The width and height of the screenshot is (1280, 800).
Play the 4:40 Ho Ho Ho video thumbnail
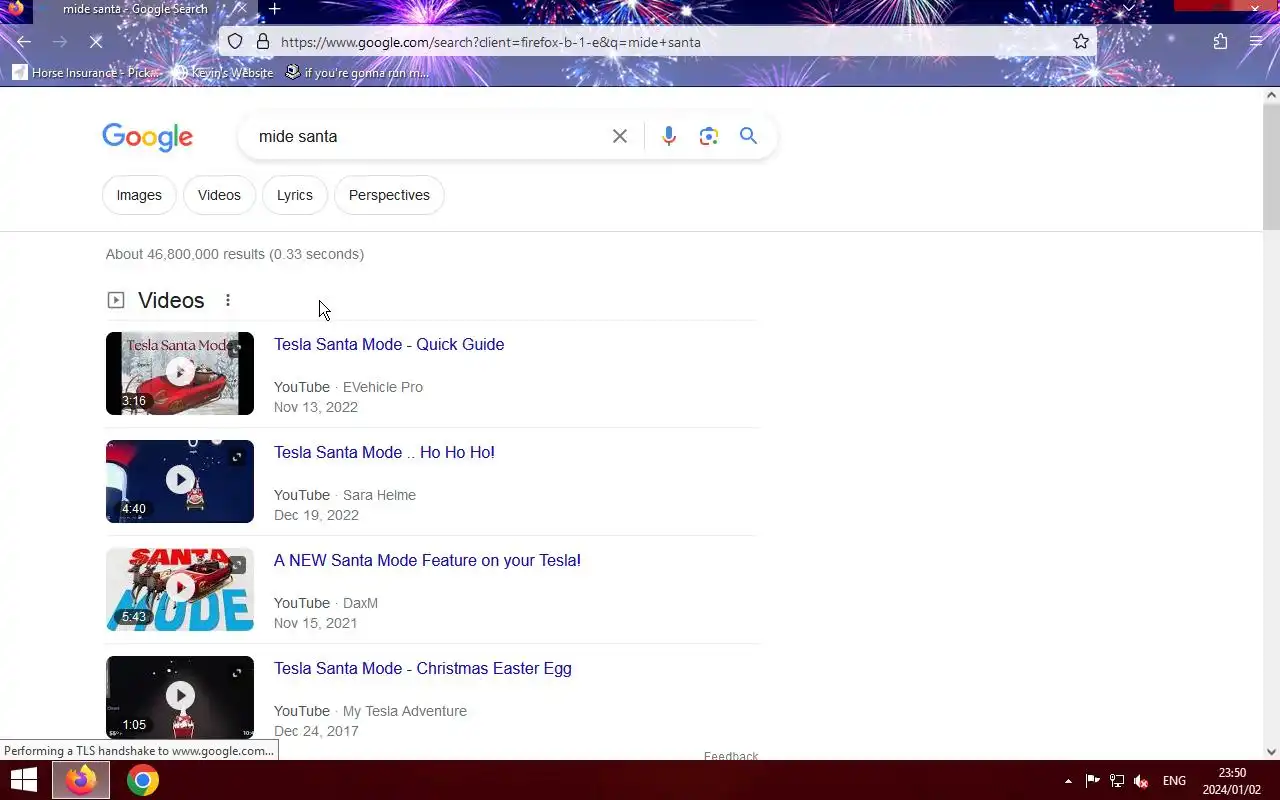(x=180, y=481)
